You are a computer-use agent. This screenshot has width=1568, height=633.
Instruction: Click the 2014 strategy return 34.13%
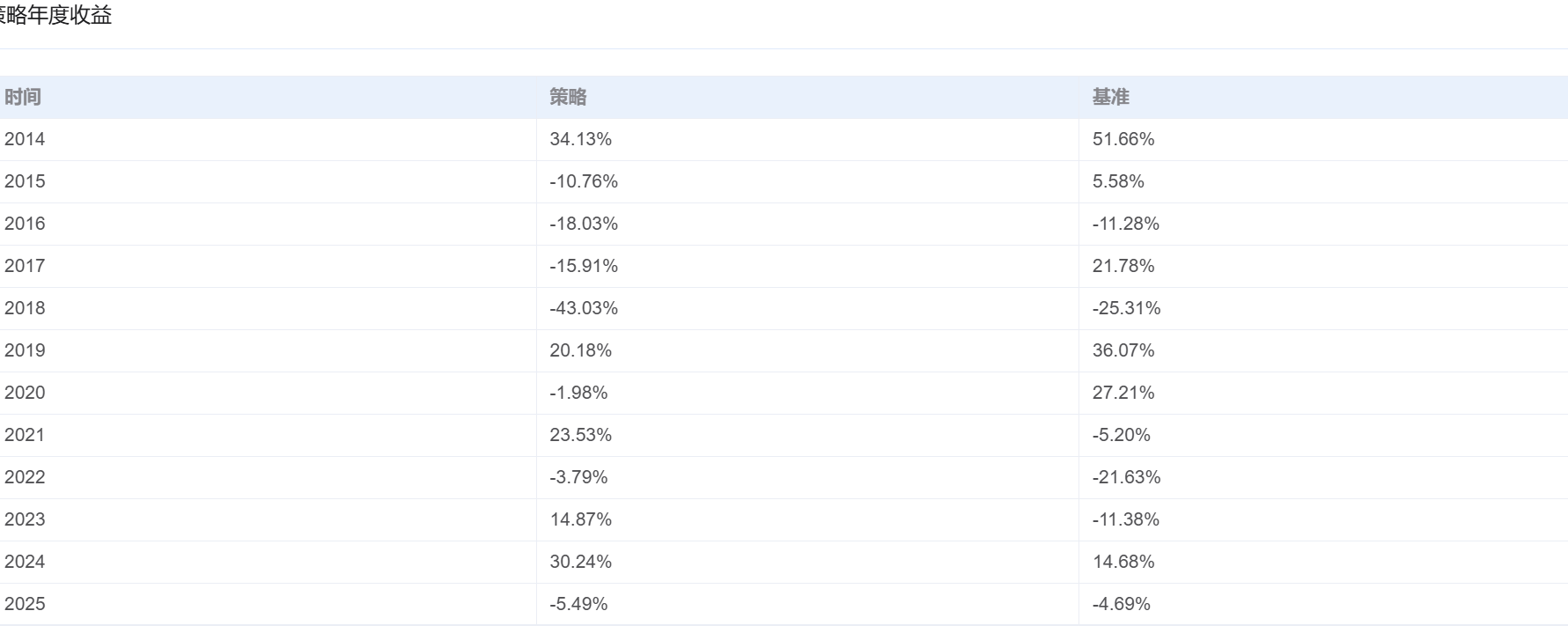click(580, 139)
